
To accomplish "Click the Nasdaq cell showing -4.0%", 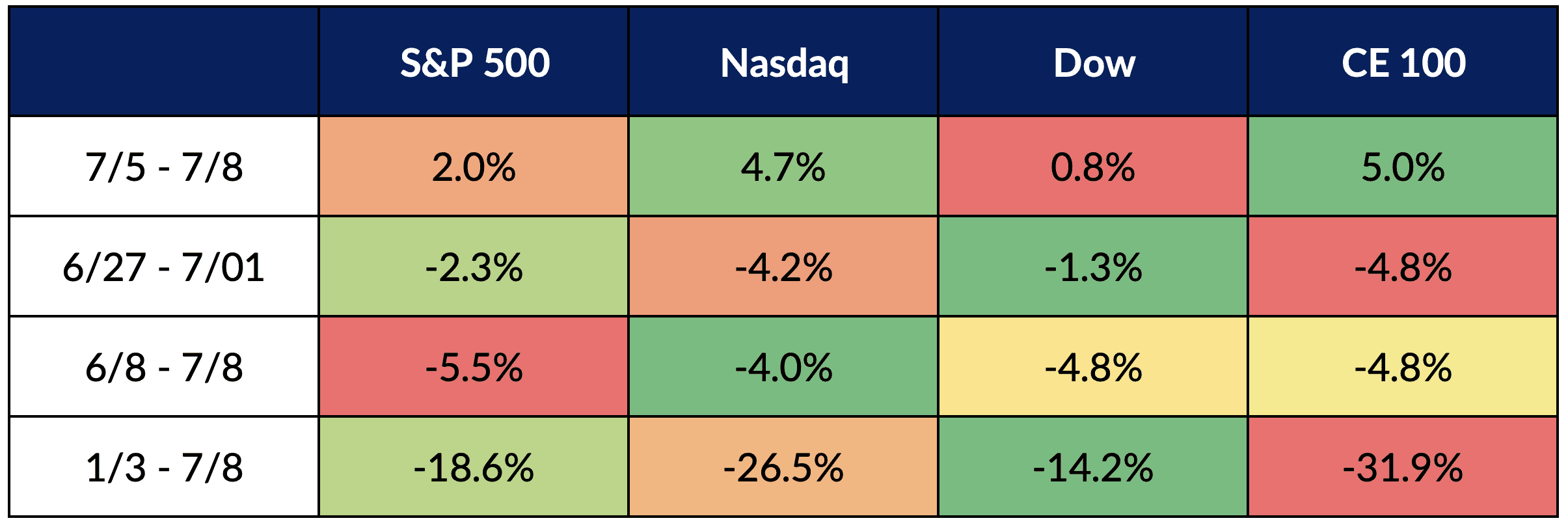I will click(783, 367).
